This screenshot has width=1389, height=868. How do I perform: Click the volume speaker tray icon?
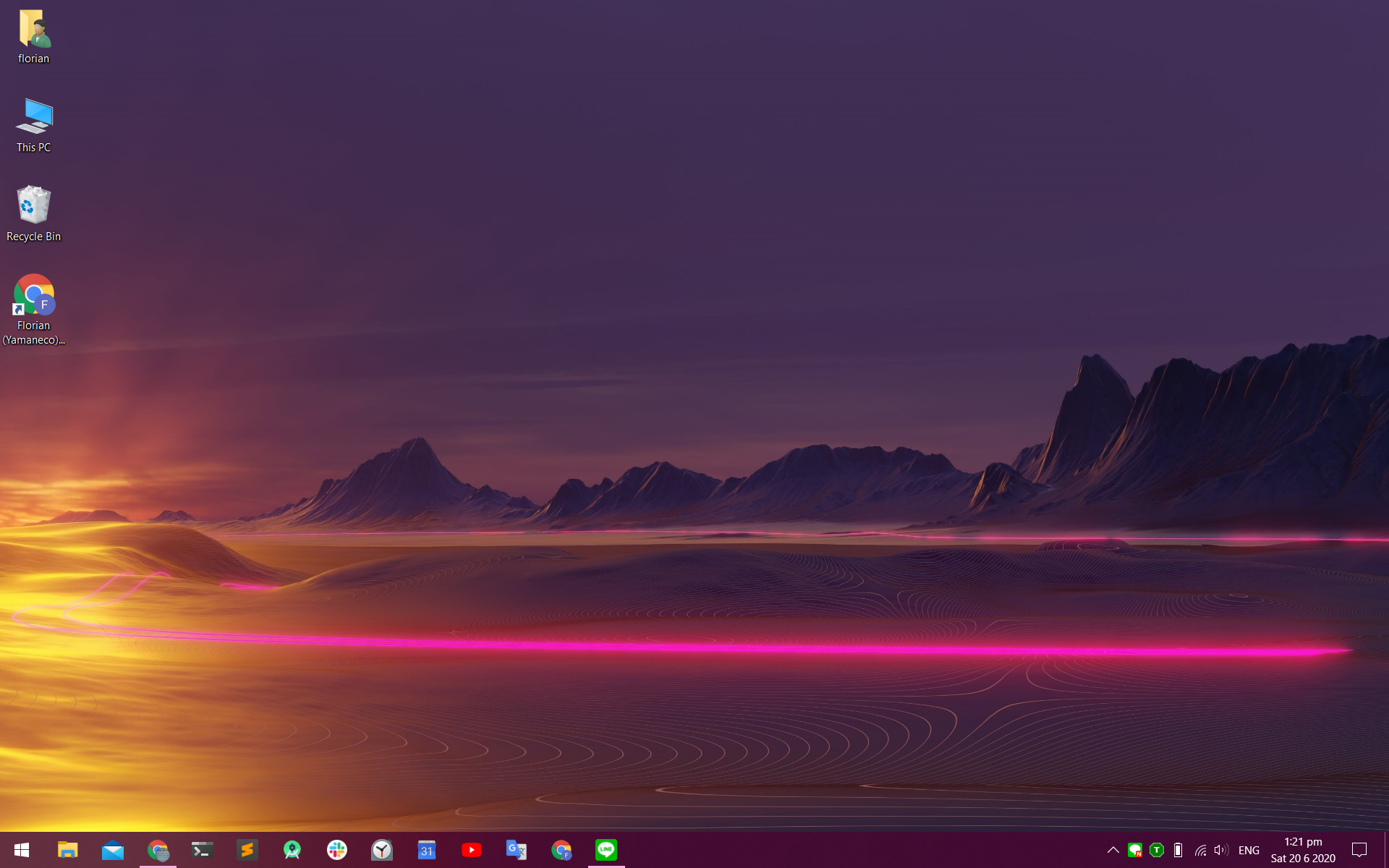tap(1221, 850)
